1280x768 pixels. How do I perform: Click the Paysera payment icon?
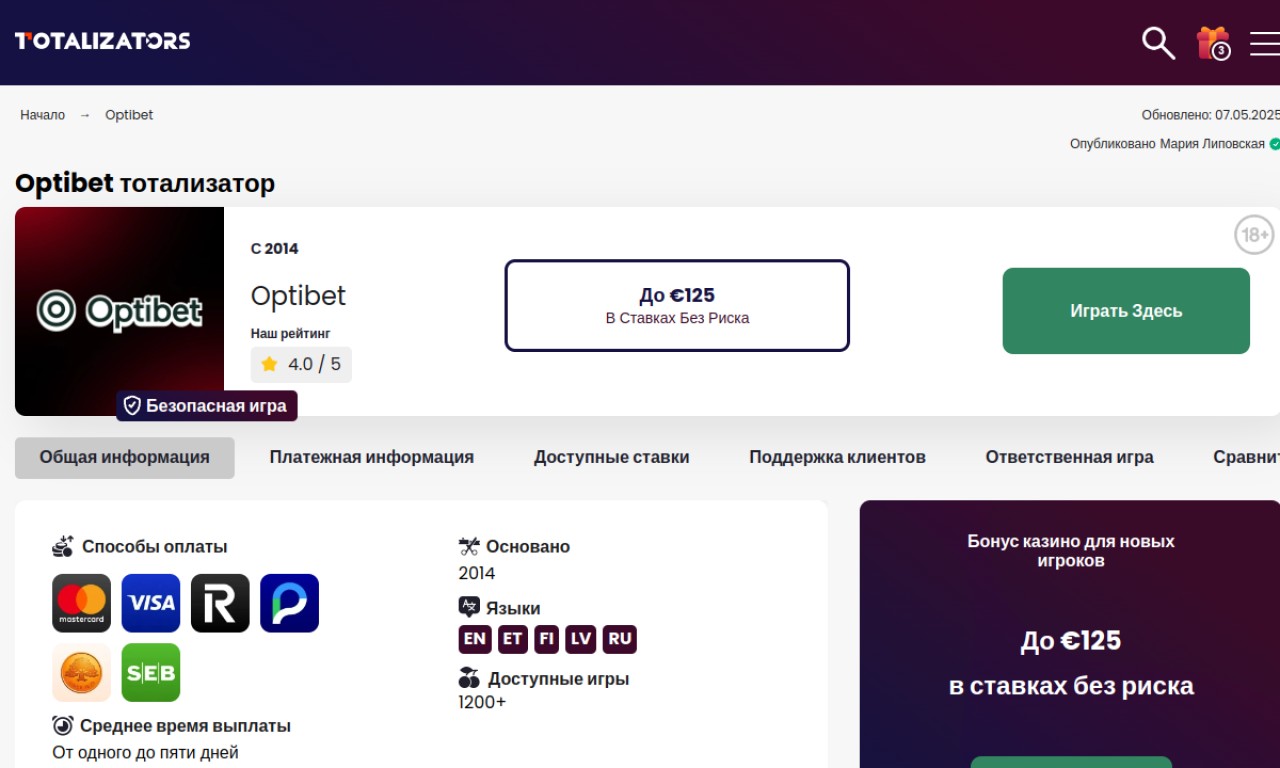289,603
